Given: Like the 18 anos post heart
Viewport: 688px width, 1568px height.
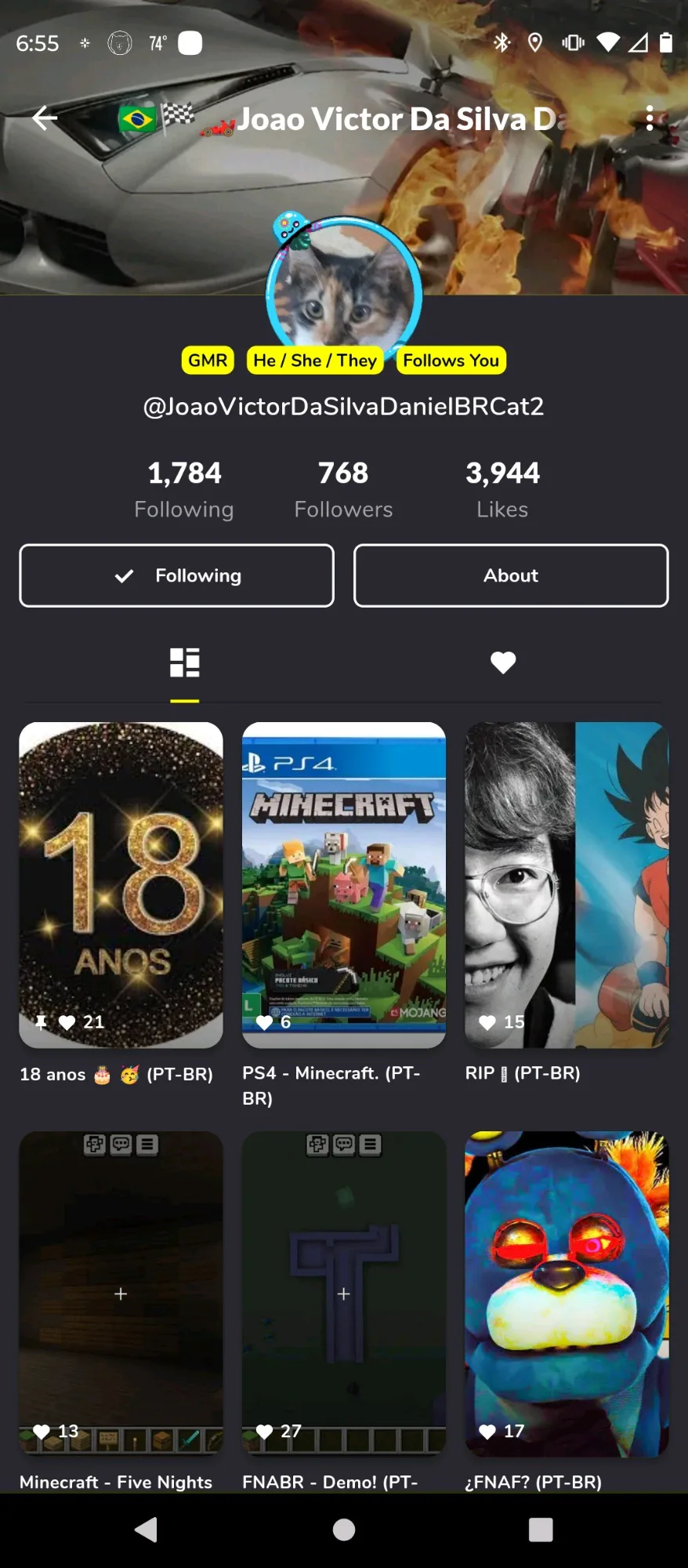Looking at the screenshot, I should click(x=67, y=1022).
